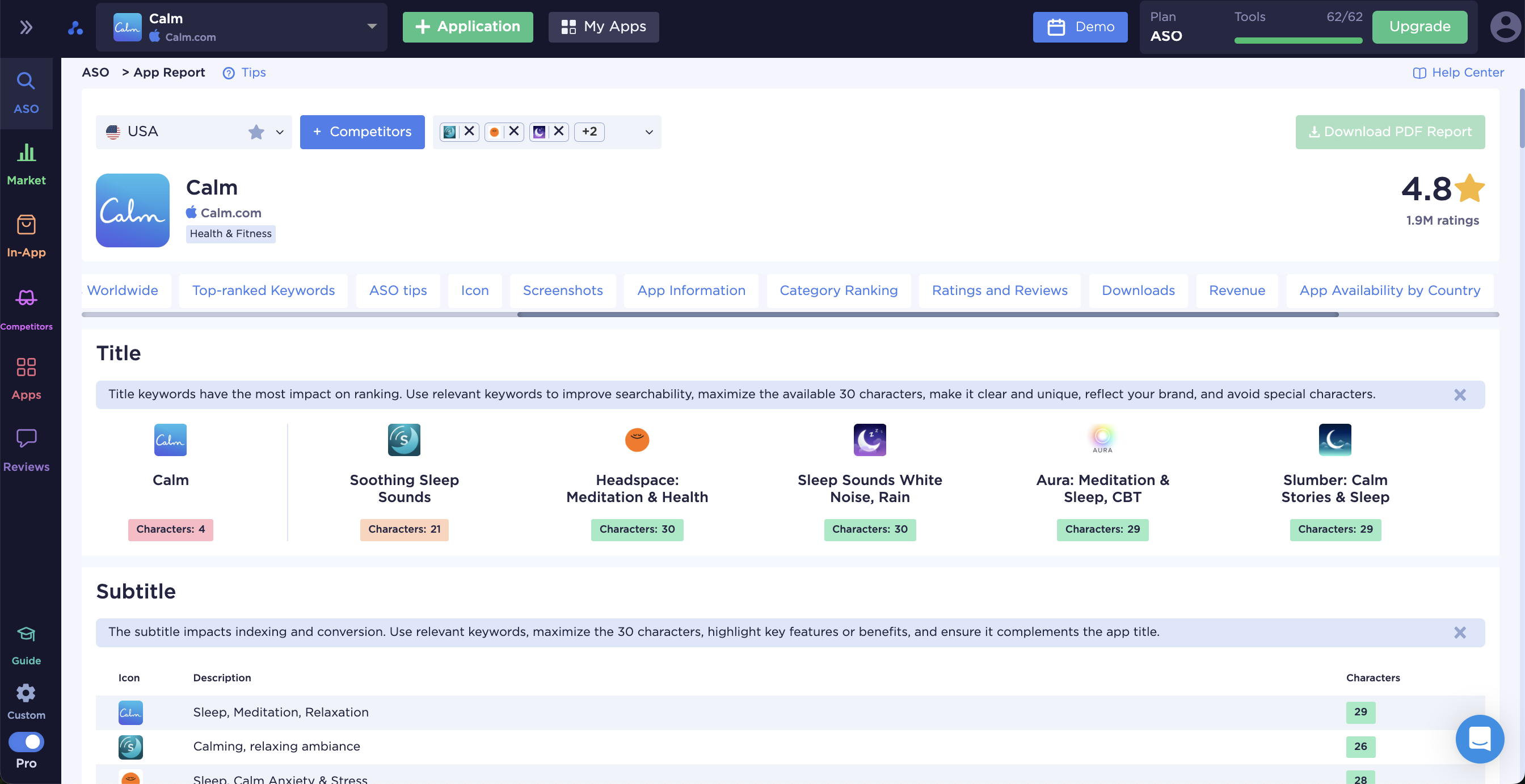Click the Health & Fitness category tag
The height and width of the screenshot is (784, 1525).
click(231, 234)
